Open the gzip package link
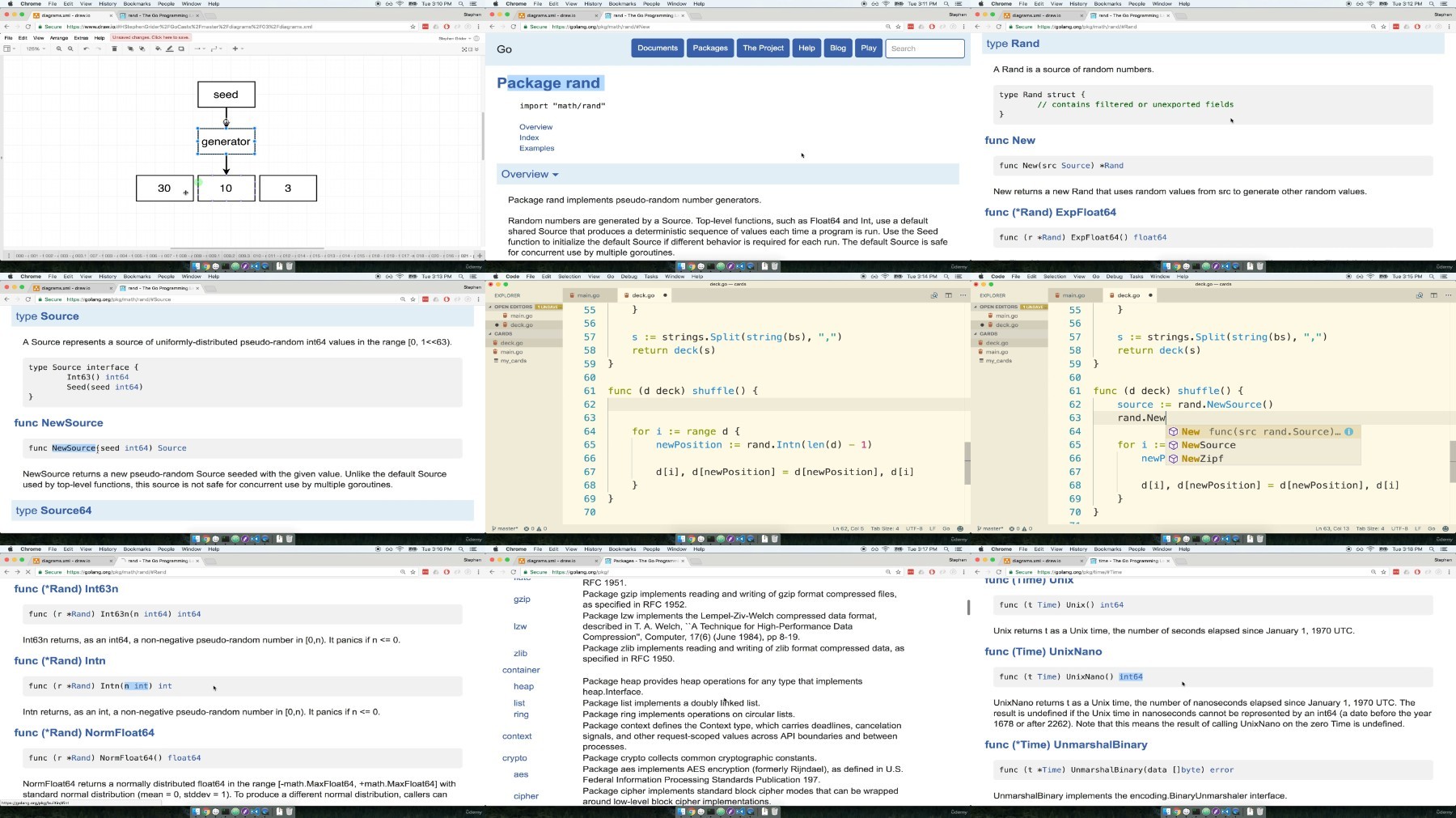Screen dimensions: 1456x818 (x=522, y=599)
